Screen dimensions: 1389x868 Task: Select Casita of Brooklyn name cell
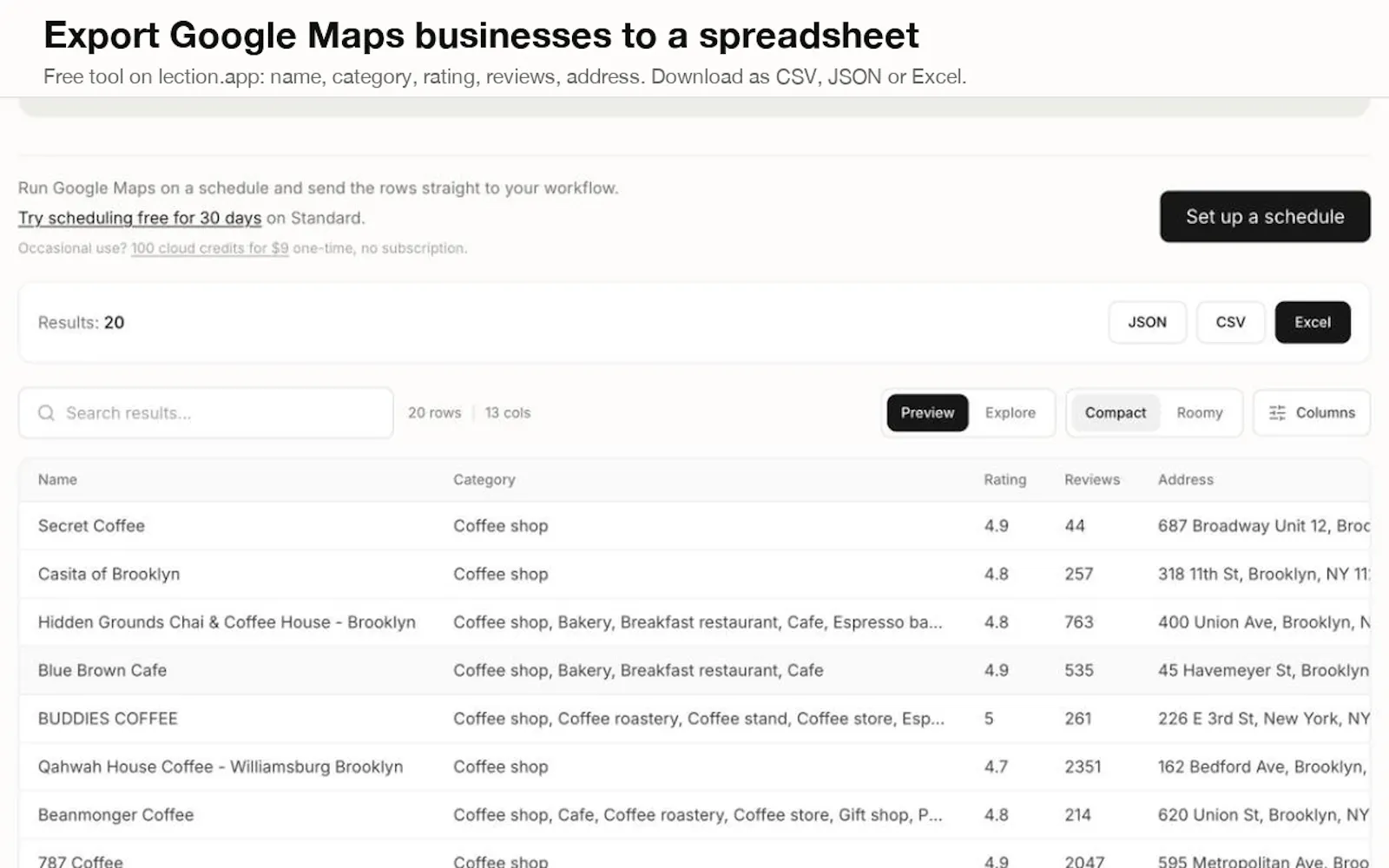tap(109, 574)
